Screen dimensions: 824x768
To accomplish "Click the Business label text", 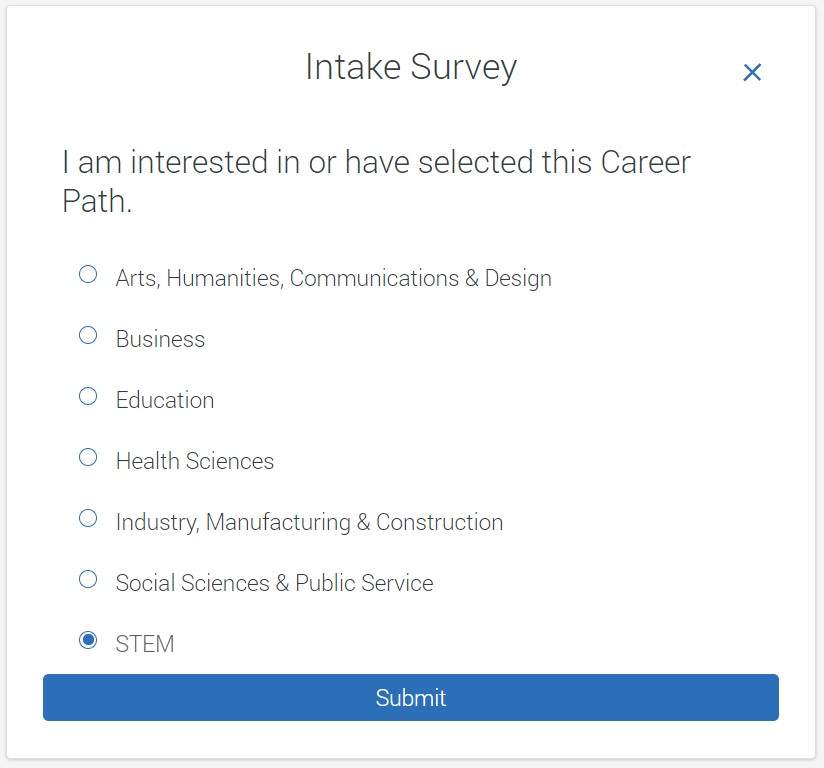I will click(160, 339).
